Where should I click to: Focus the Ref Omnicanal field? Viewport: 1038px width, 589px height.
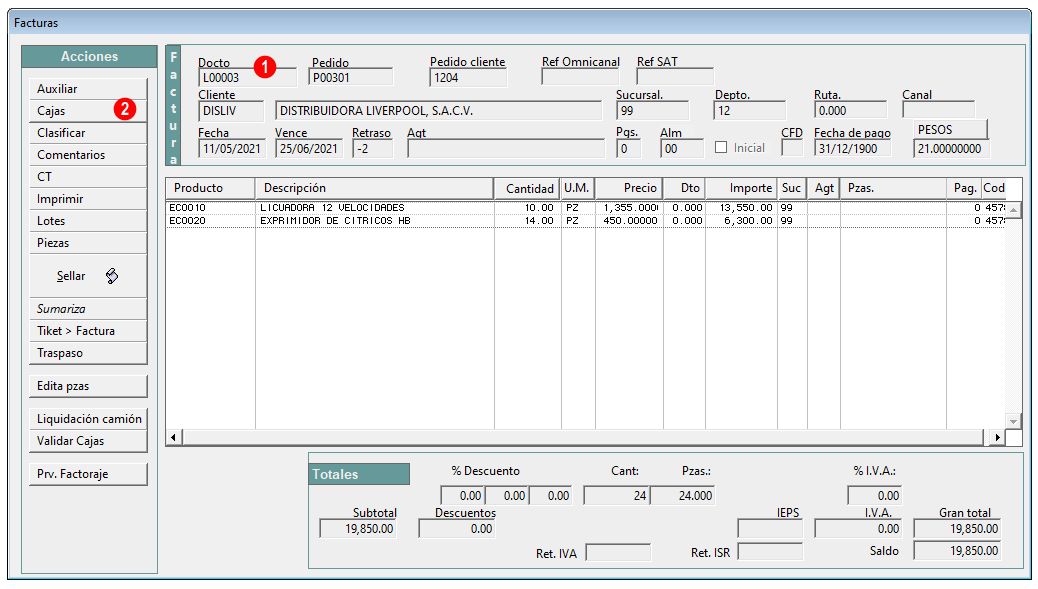[x=580, y=77]
